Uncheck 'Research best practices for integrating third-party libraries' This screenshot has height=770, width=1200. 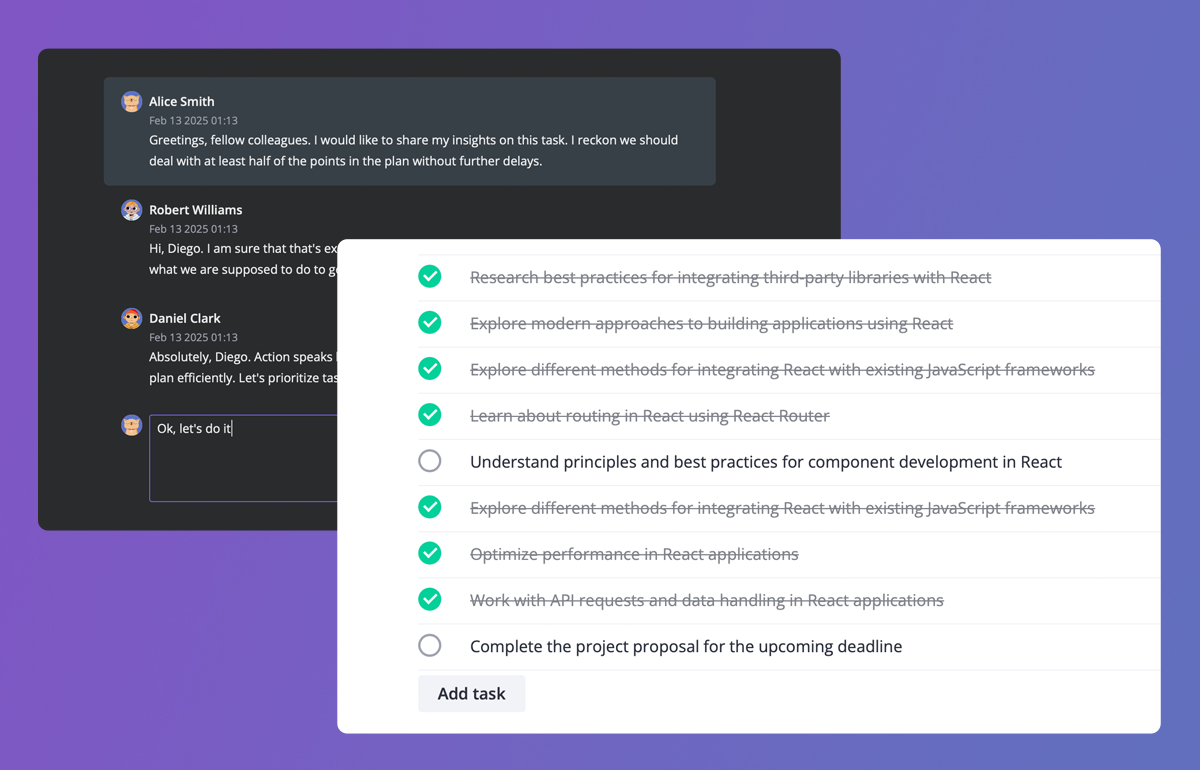[430, 276]
